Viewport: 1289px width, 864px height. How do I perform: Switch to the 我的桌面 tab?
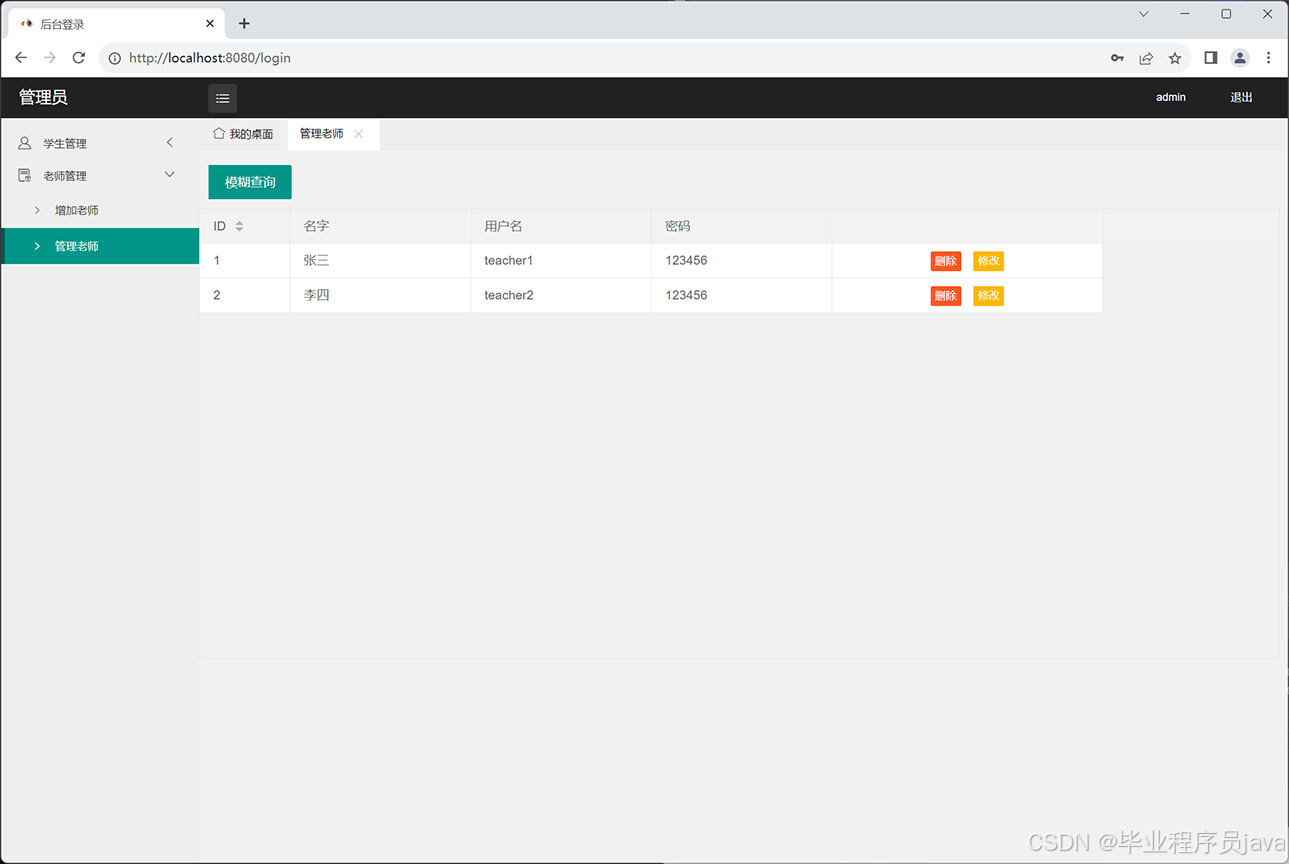coord(243,134)
